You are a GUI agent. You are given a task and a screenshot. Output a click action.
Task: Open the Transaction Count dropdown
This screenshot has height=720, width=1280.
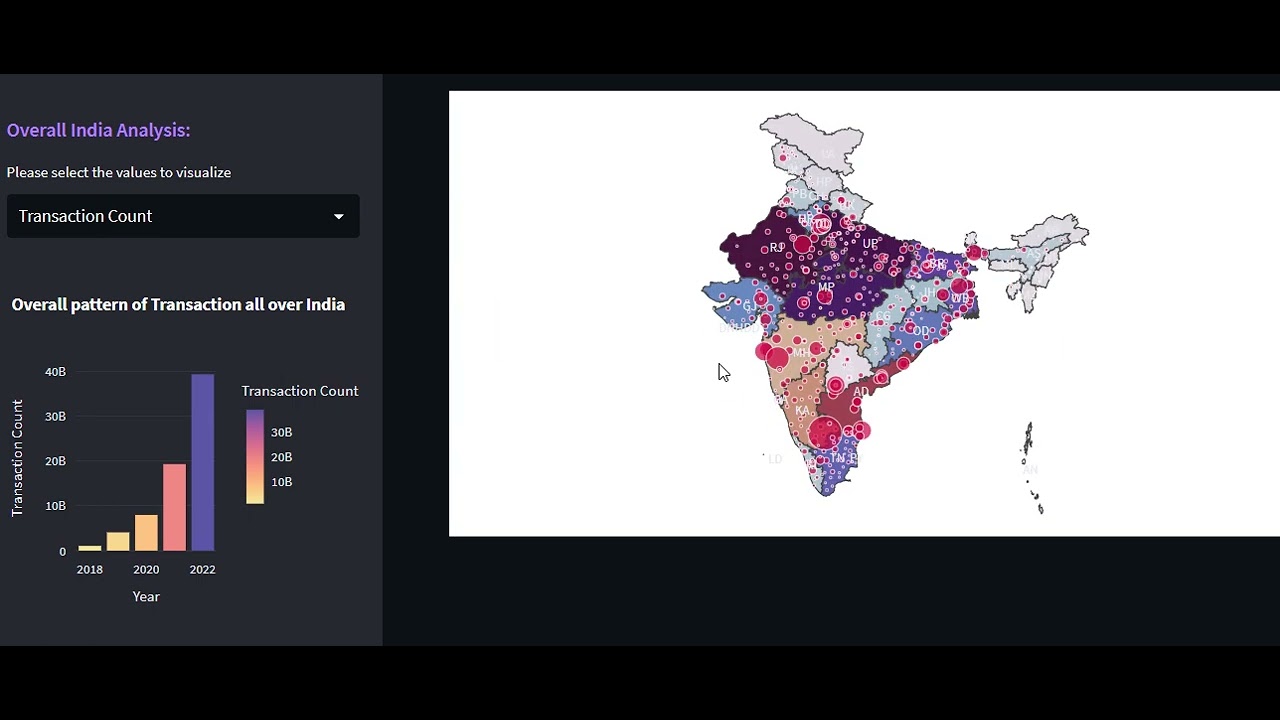coord(183,216)
